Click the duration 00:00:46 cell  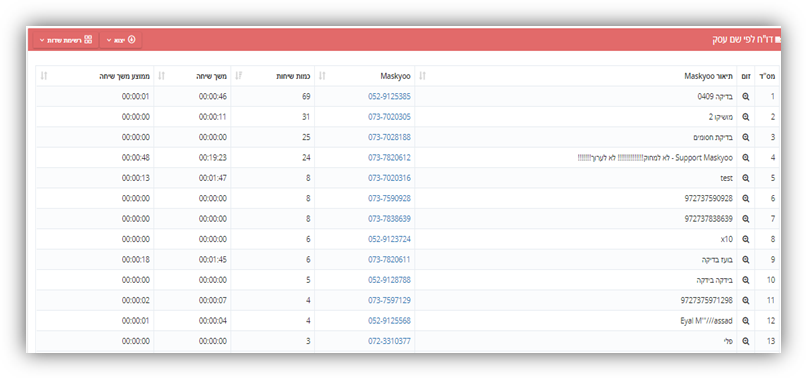coord(192,96)
